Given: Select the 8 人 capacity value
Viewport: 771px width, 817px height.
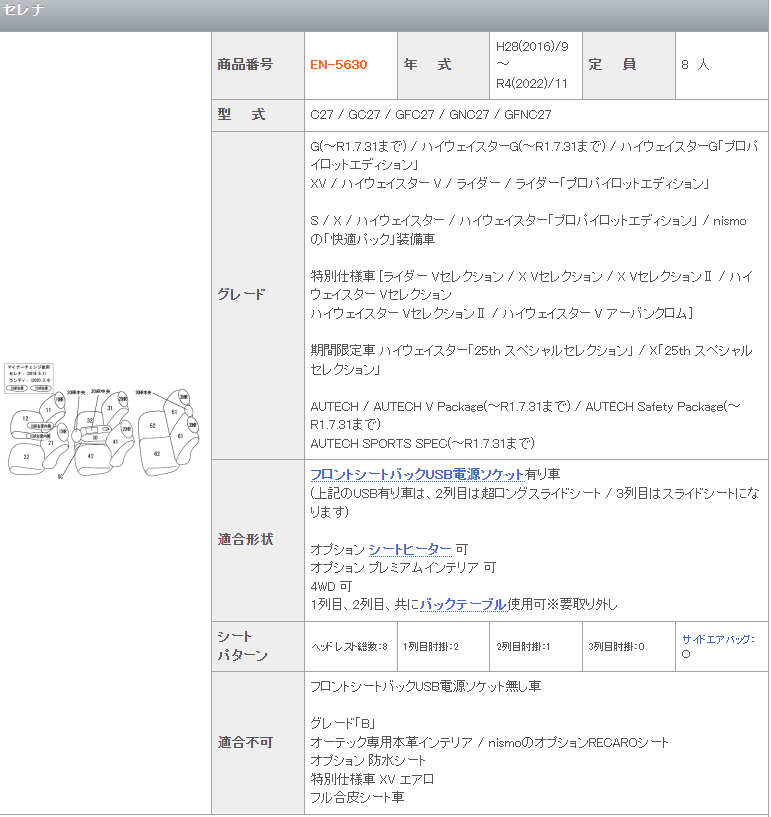Looking at the screenshot, I should [695, 65].
